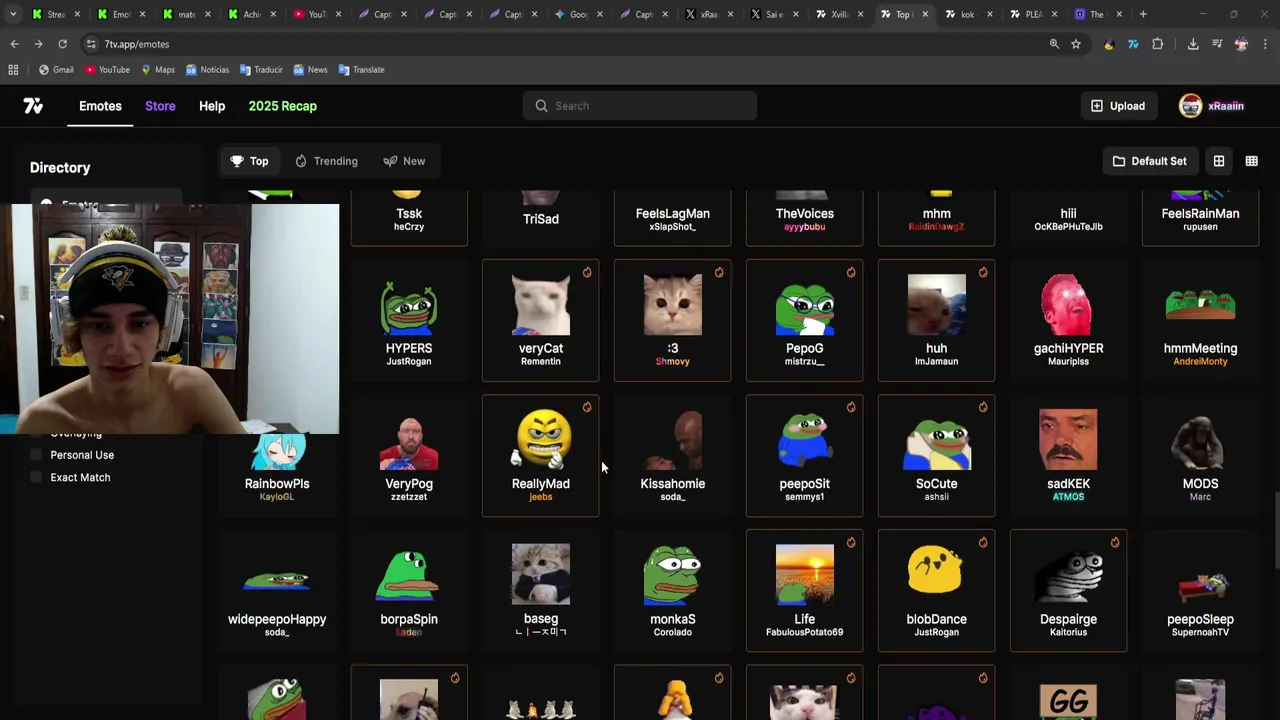Open the HYPERS emote
Viewport: 1280px width, 720px height.
(409, 320)
